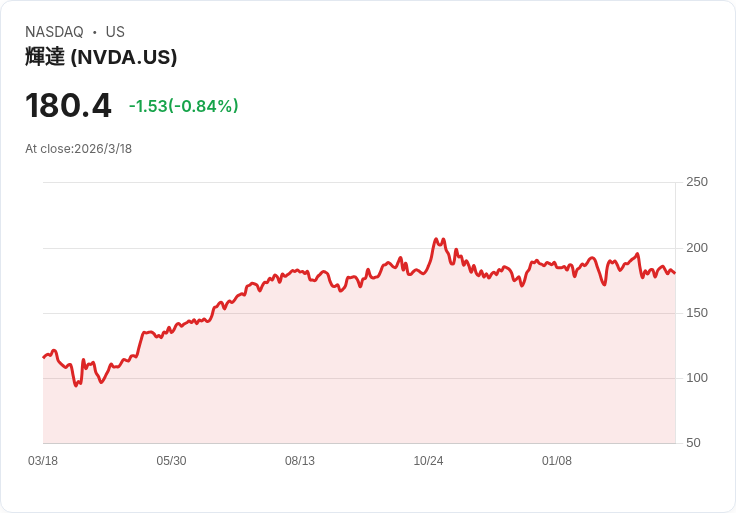Click the US market label
Screen dimensions: 736x513
pyautogui.click(x=115, y=32)
